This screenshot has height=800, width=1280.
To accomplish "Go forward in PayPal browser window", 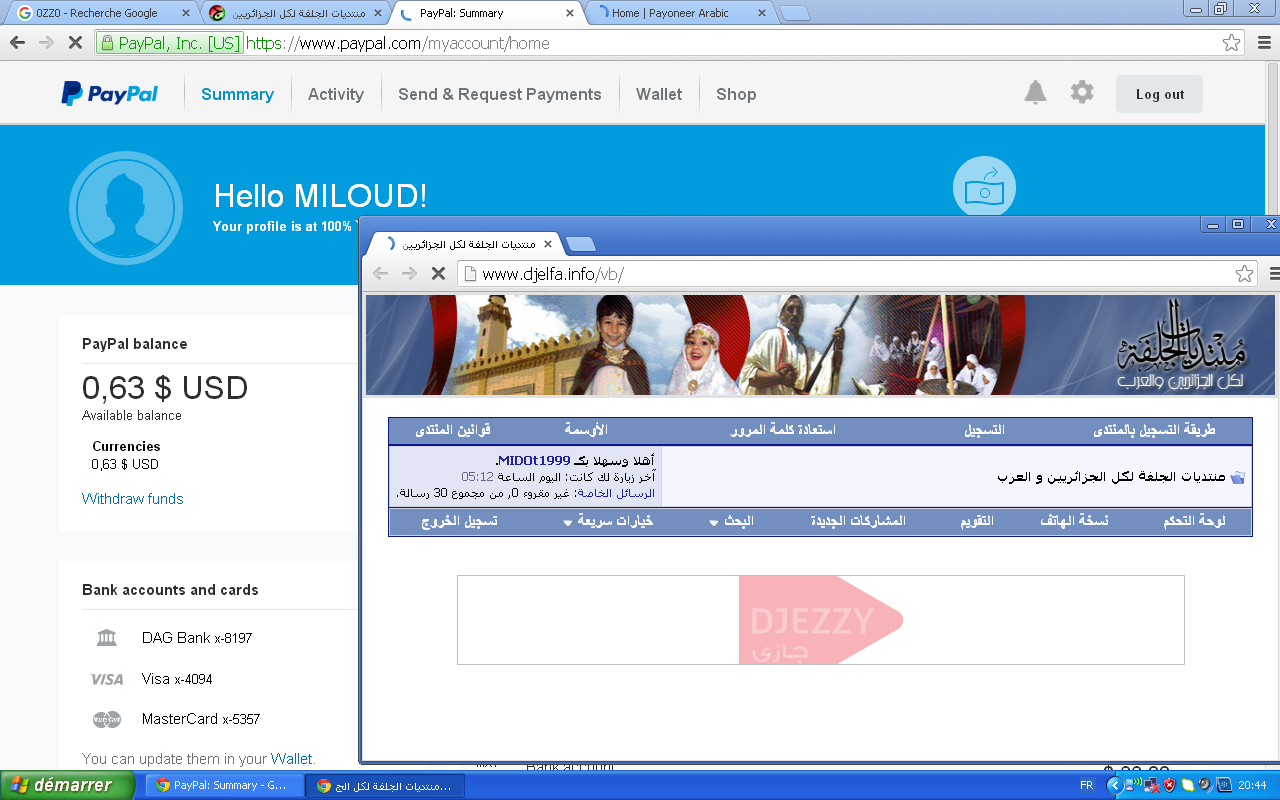I will click(x=46, y=43).
